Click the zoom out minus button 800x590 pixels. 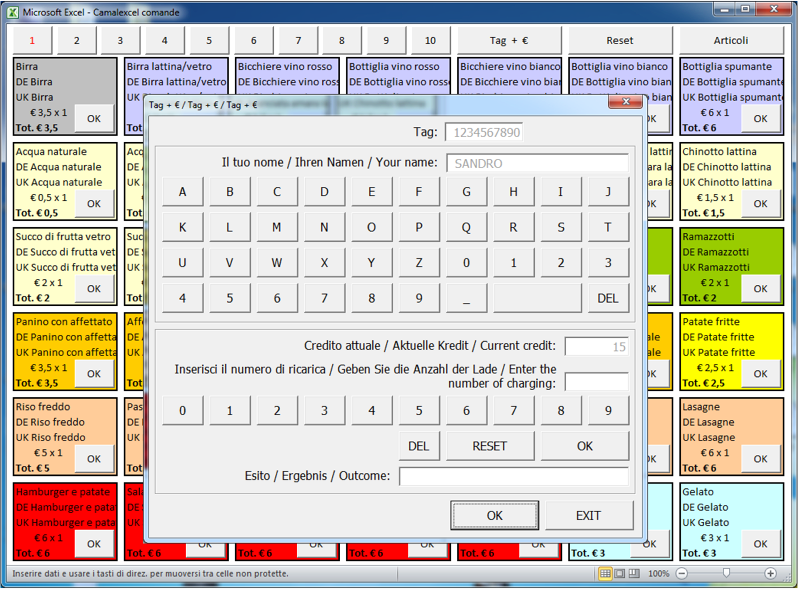(x=682, y=574)
